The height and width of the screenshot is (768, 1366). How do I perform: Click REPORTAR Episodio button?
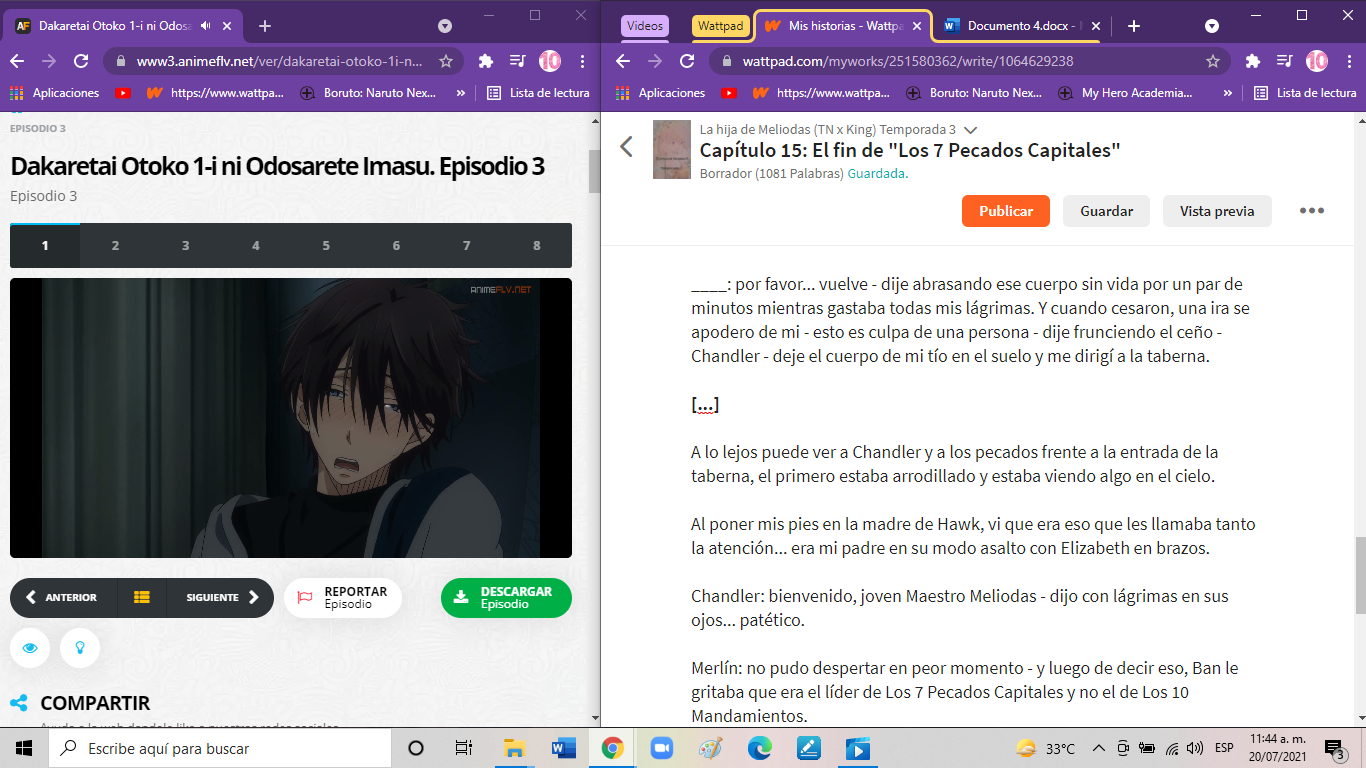tap(343, 598)
